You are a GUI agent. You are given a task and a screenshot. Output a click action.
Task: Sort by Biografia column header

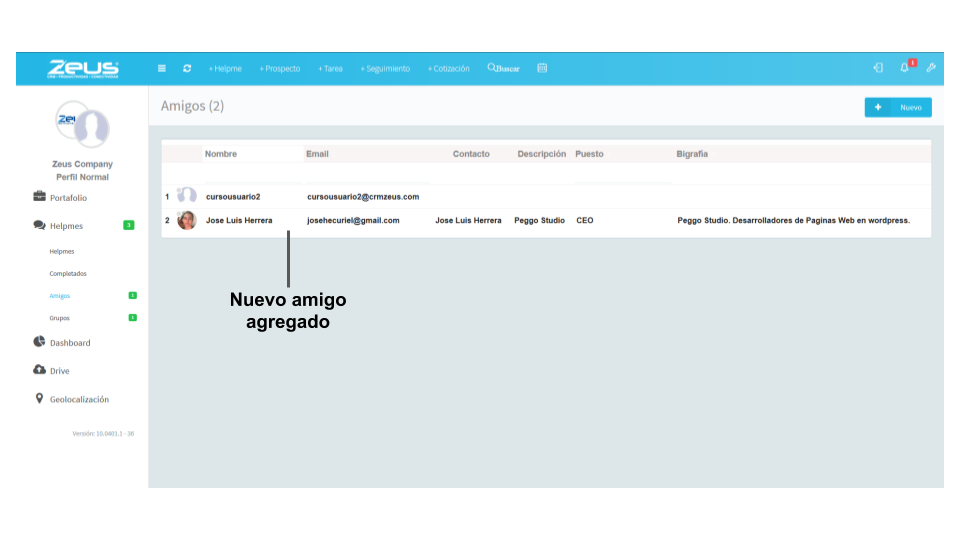coord(692,154)
